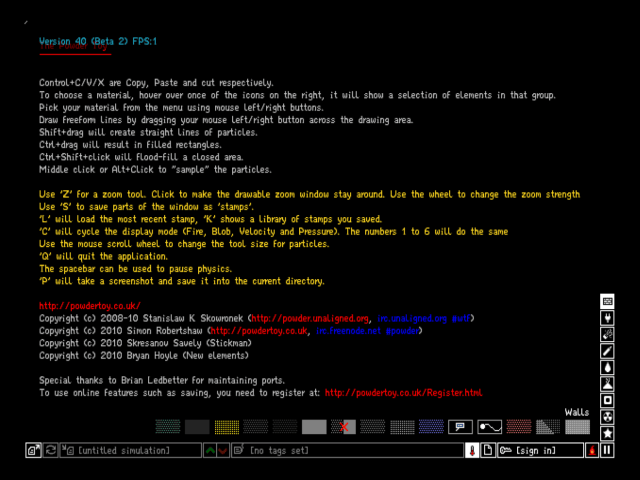Select the Gases category icon
This screenshot has height=480, width=640.
(x=607, y=352)
